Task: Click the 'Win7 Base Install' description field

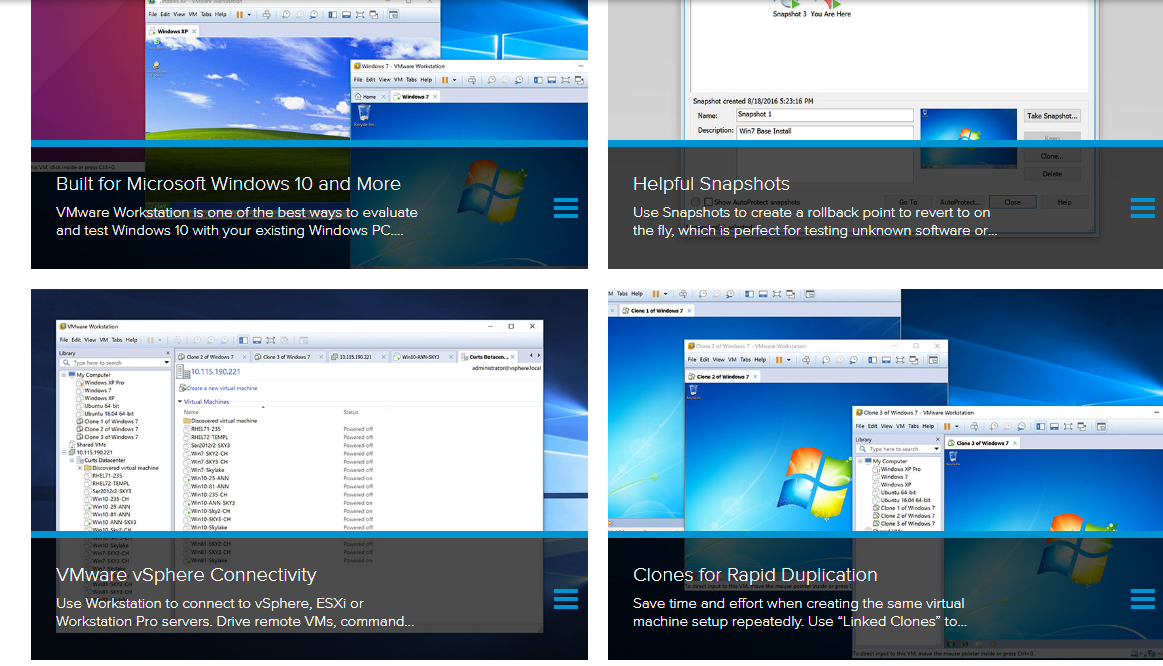Action: [x=824, y=131]
